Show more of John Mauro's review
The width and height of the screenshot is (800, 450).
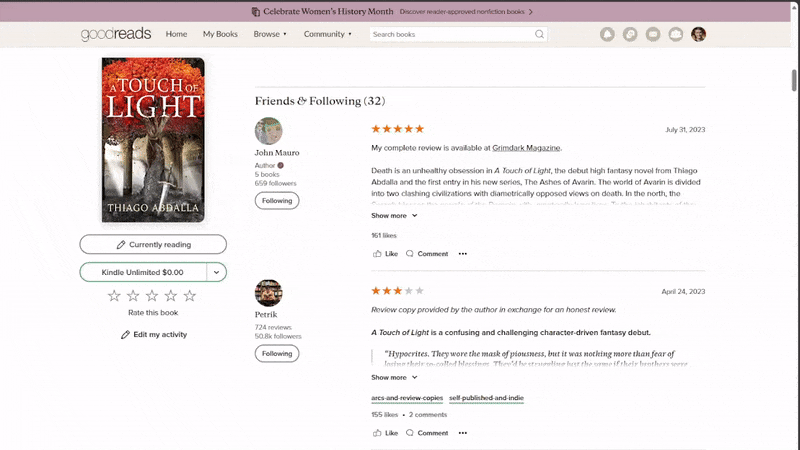[x=394, y=216]
